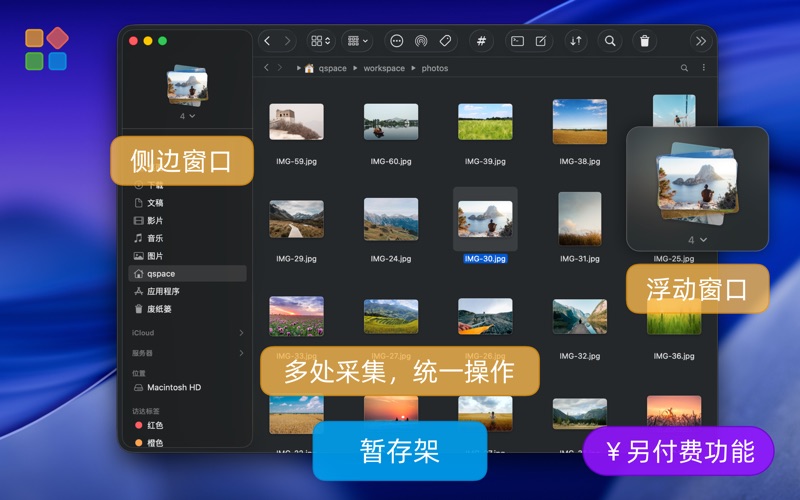Click the path bar forward arrow

[x=280, y=67]
